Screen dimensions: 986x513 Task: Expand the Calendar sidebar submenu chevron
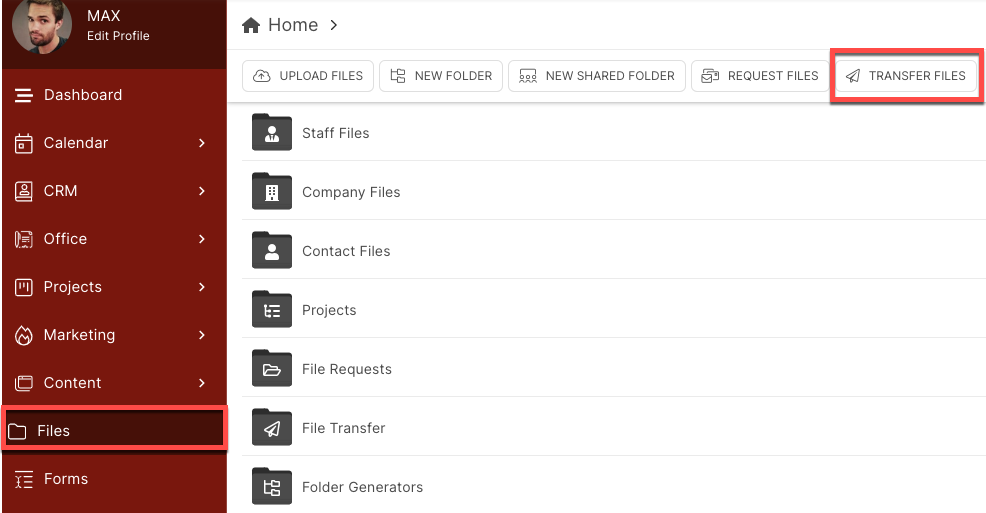(202, 143)
